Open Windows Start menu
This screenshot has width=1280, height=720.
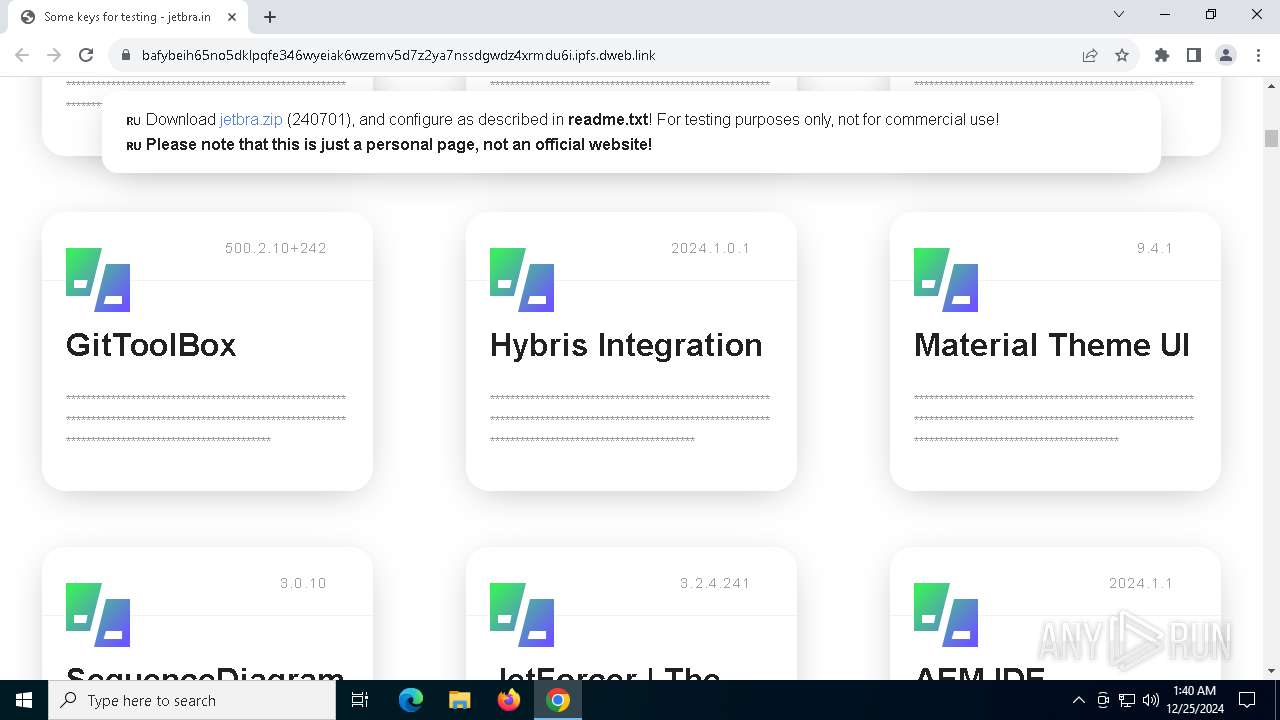coord(24,700)
